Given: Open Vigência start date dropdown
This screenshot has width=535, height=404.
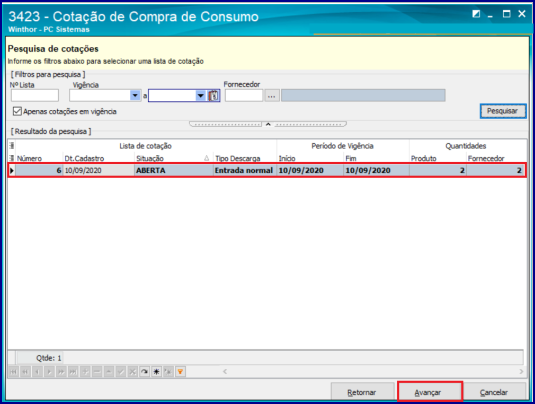Looking at the screenshot, I should pos(135,96).
